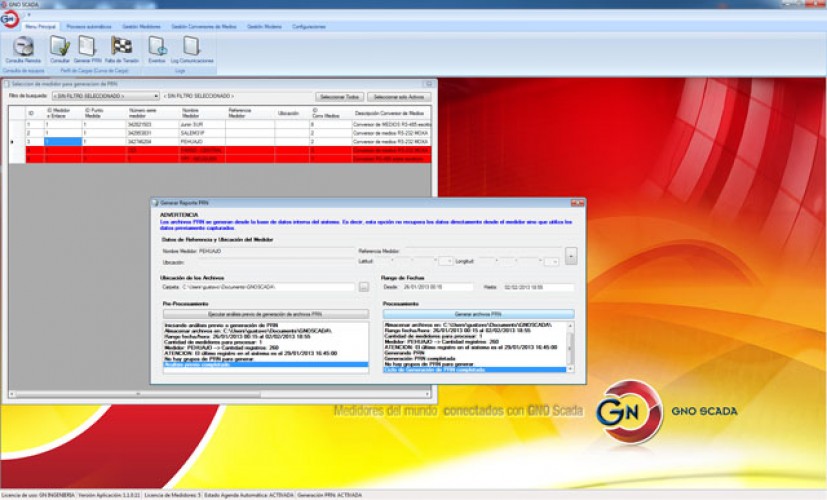Click the Referencia Medidor field in dialog
827x500 pixels.
(483, 251)
